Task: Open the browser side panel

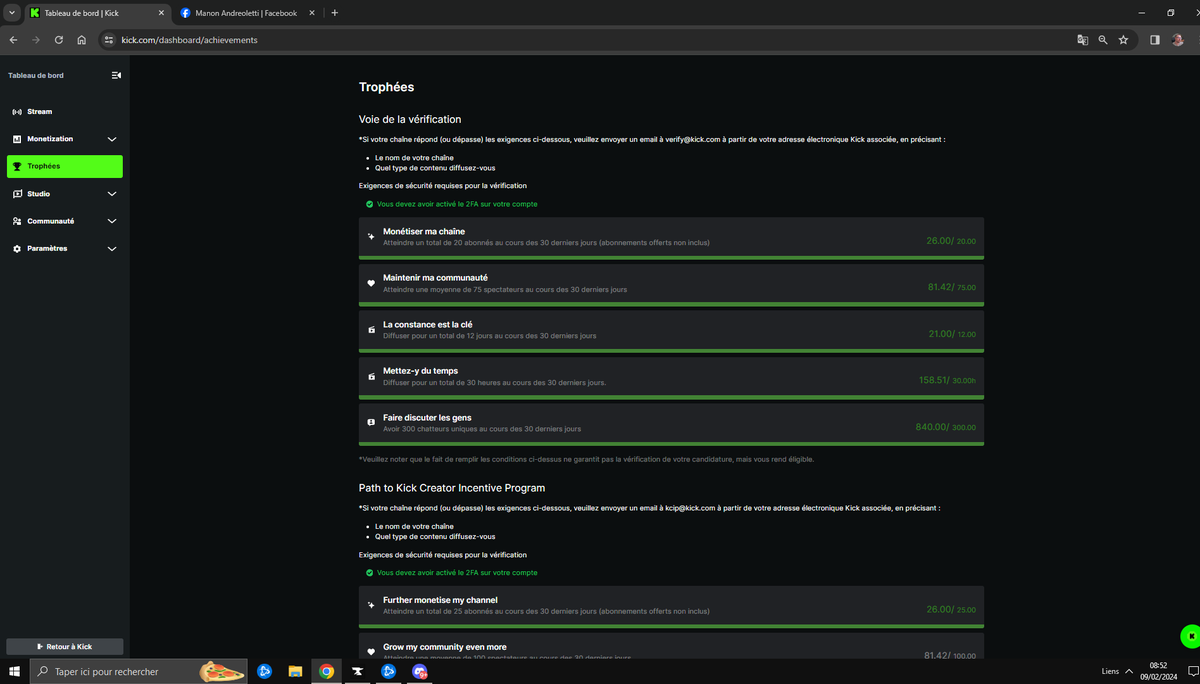Action: pos(1154,40)
